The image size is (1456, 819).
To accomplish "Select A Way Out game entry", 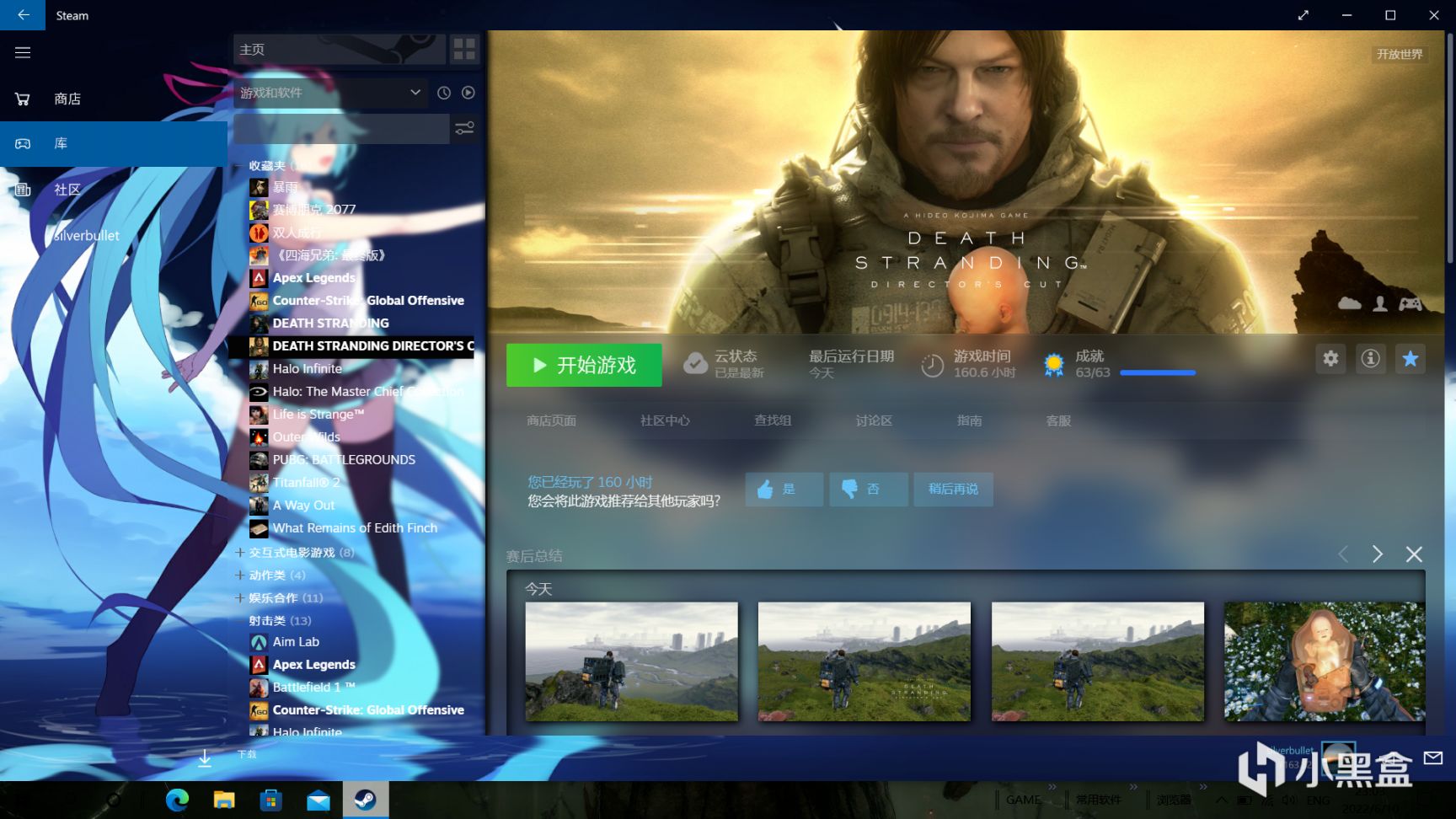I will (x=303, y=505).
